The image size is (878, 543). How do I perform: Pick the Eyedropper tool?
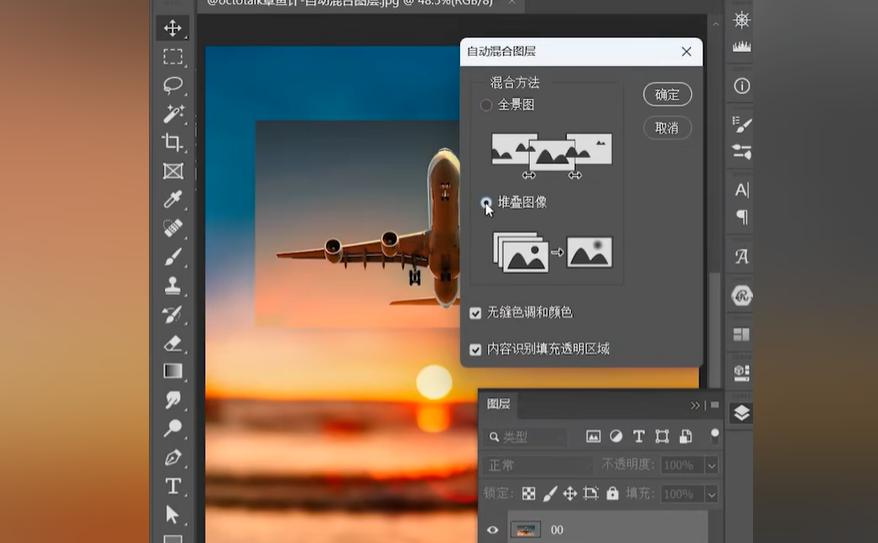click(x=173, y=199)
